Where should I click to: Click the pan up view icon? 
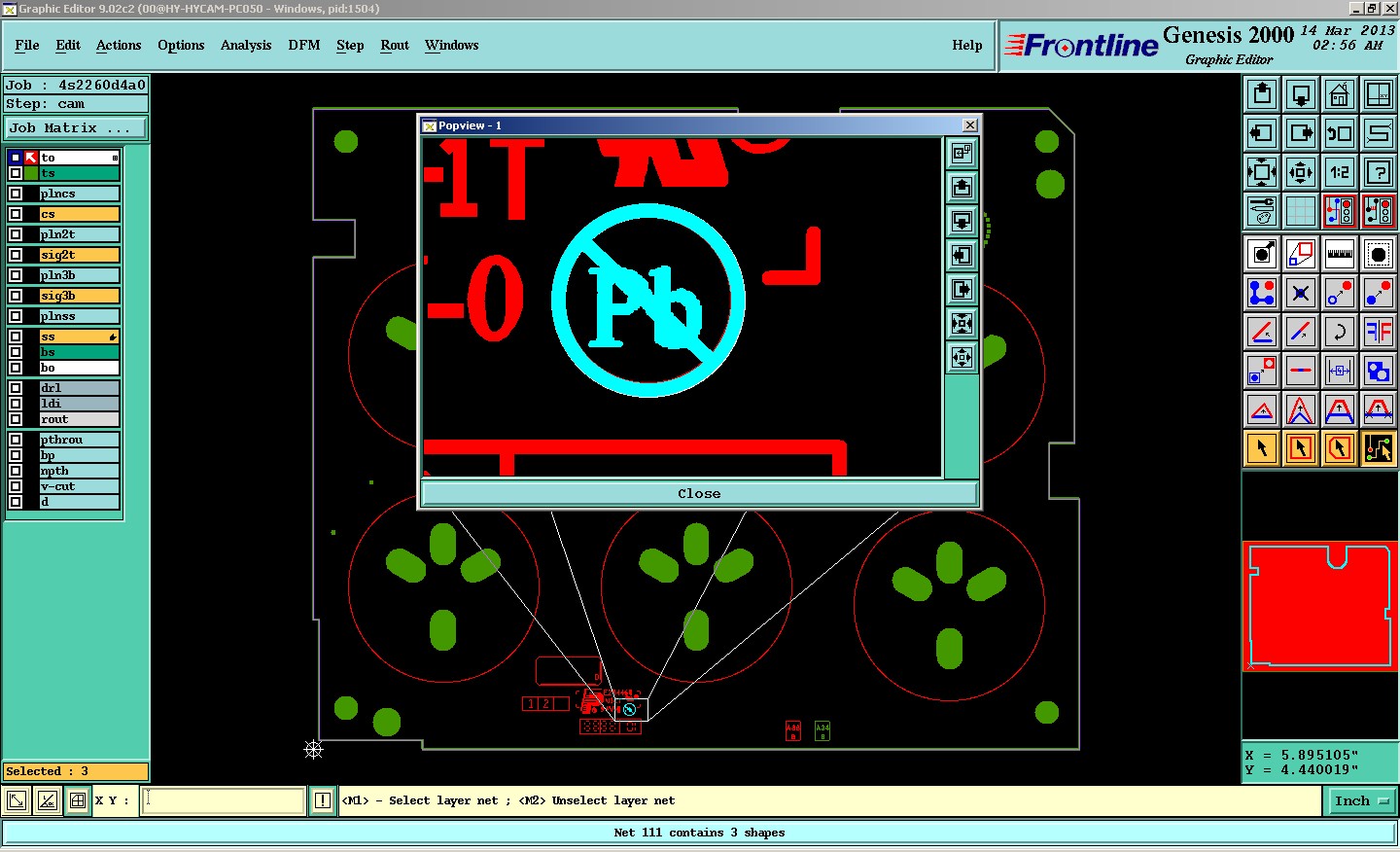point(1262,94)
